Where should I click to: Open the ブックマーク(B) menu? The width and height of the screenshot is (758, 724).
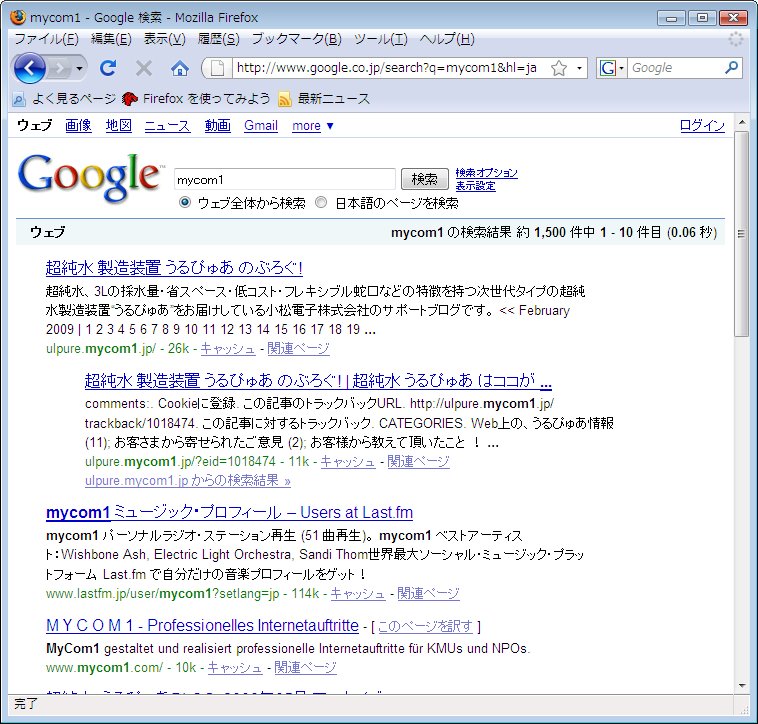coord(297,39)
